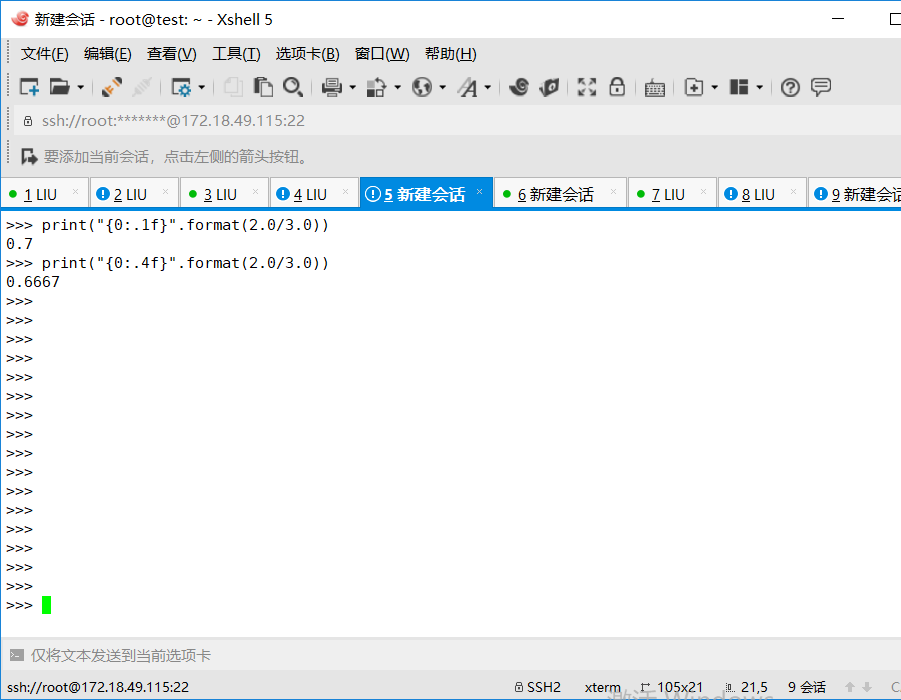Expand the layout dropdown arrow
Screen dimensions: 901x700
[x=759, y=88]
